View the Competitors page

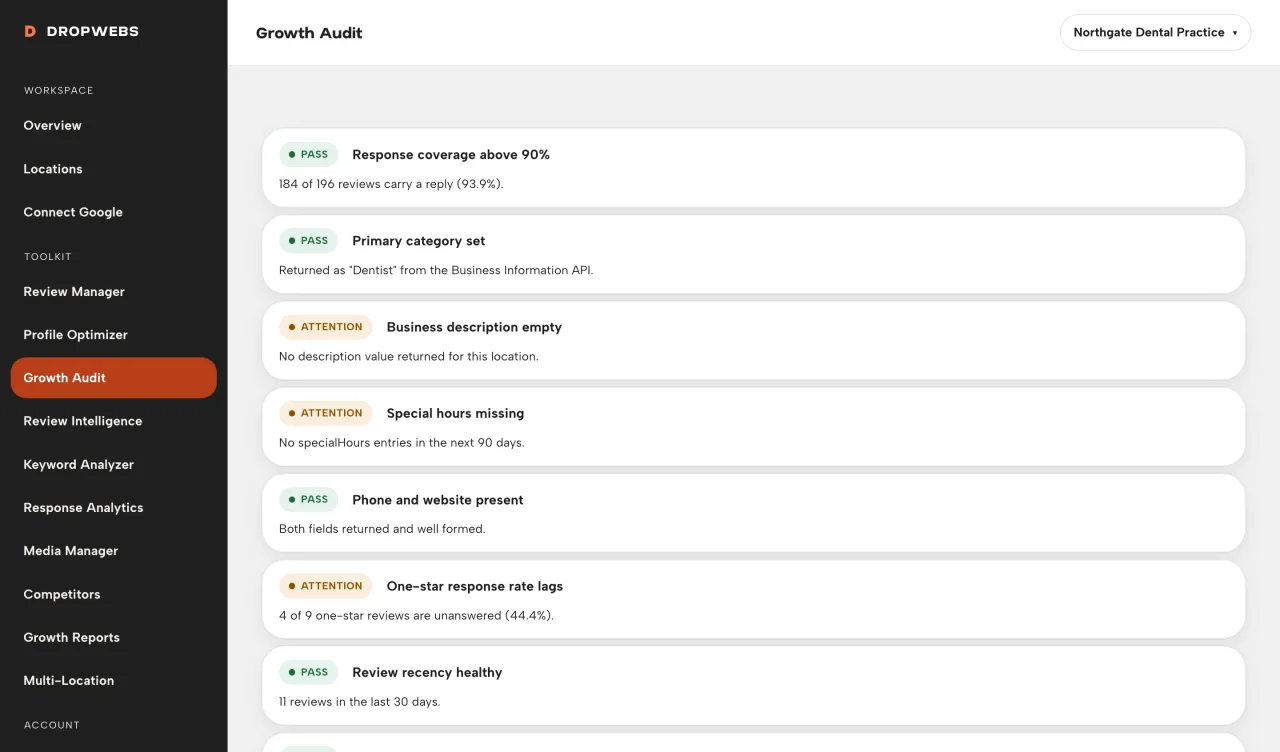113,594
